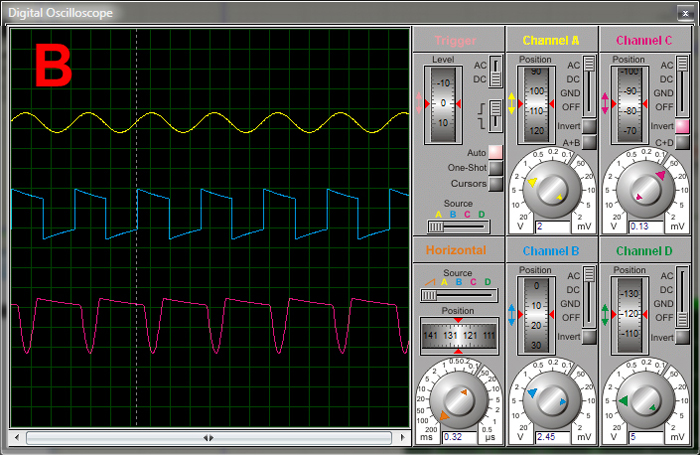
Task: Click the scrollbar right arrow
Action: (403, 438)
